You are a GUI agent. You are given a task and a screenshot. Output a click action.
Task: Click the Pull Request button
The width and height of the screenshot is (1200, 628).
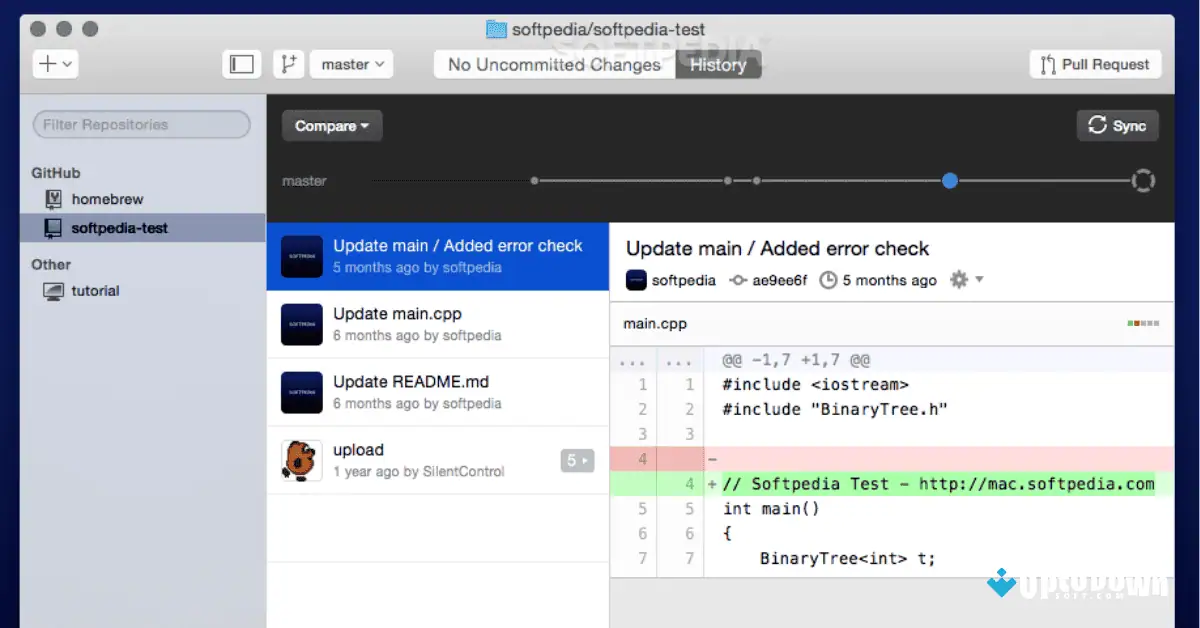(x=1094, y=63)
